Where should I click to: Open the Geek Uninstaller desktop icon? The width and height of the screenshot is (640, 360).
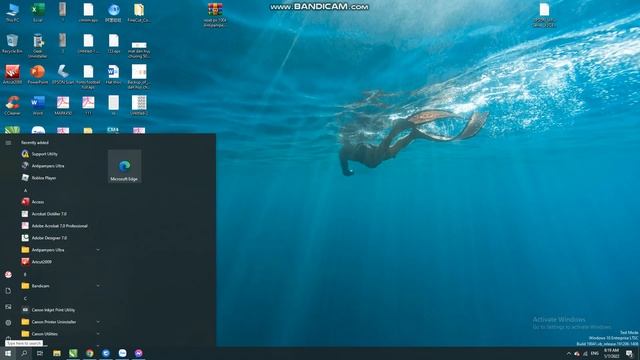click(x=38, y=46)
